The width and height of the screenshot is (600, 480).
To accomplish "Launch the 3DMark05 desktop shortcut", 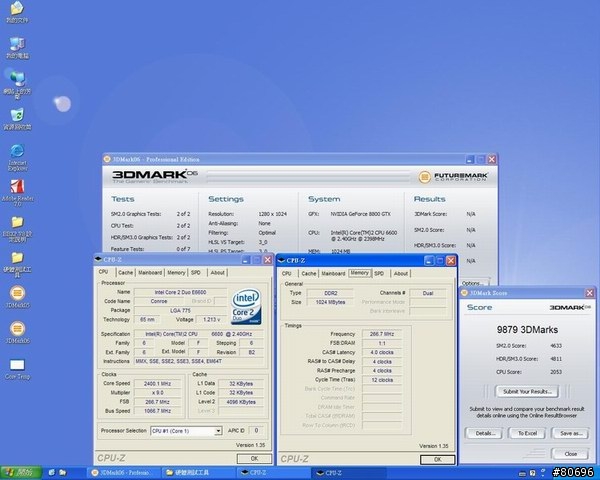I will coord(17,297).
